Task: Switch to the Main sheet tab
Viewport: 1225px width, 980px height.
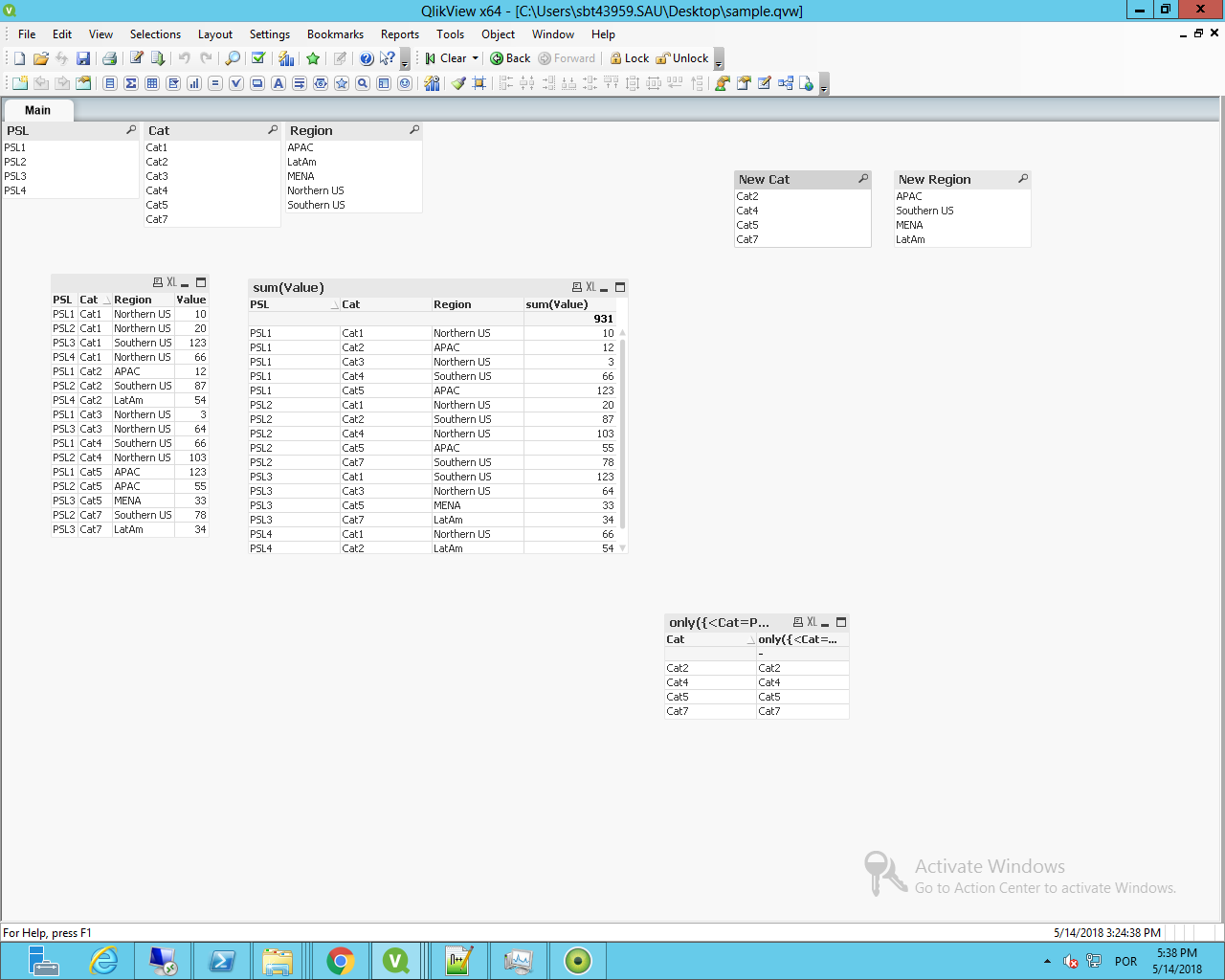Action: [37, 110]
